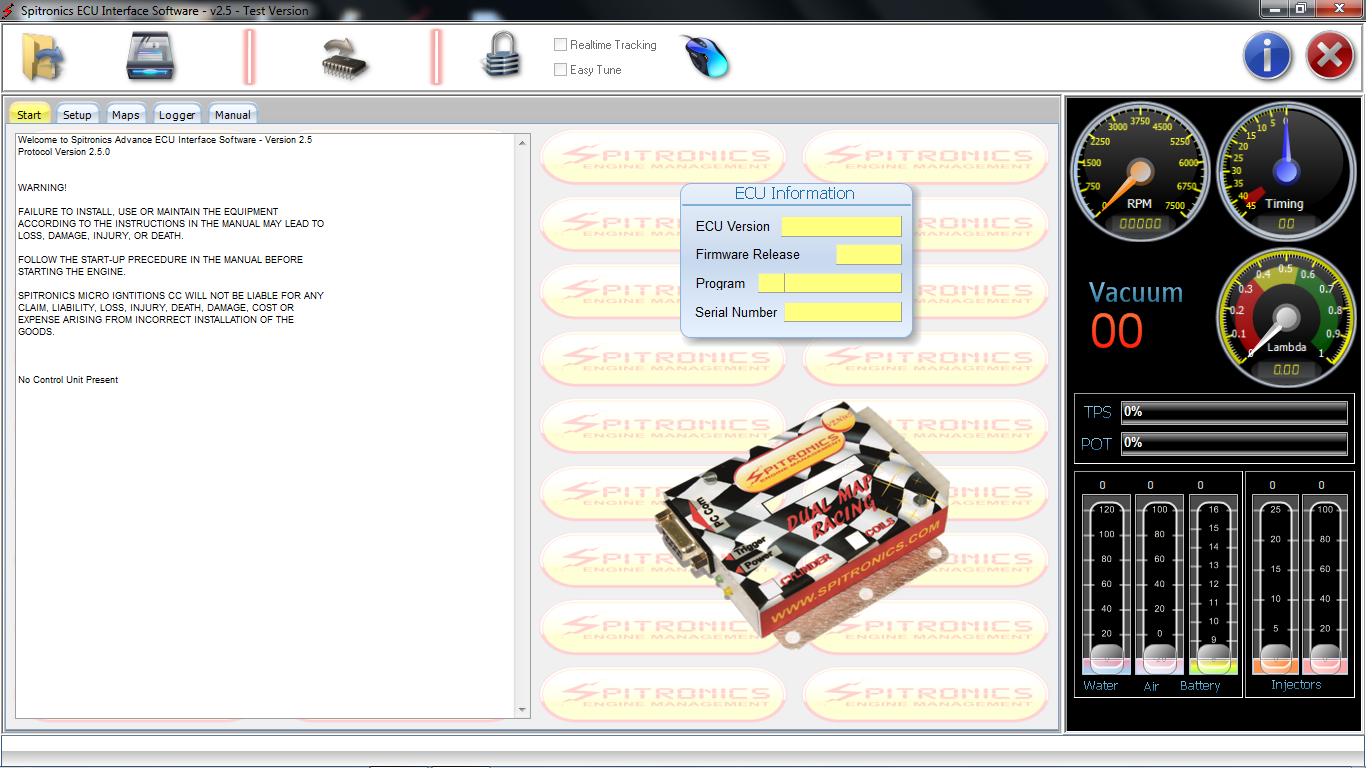Toggle the Easy Tune checkbox

pos(561,70)
